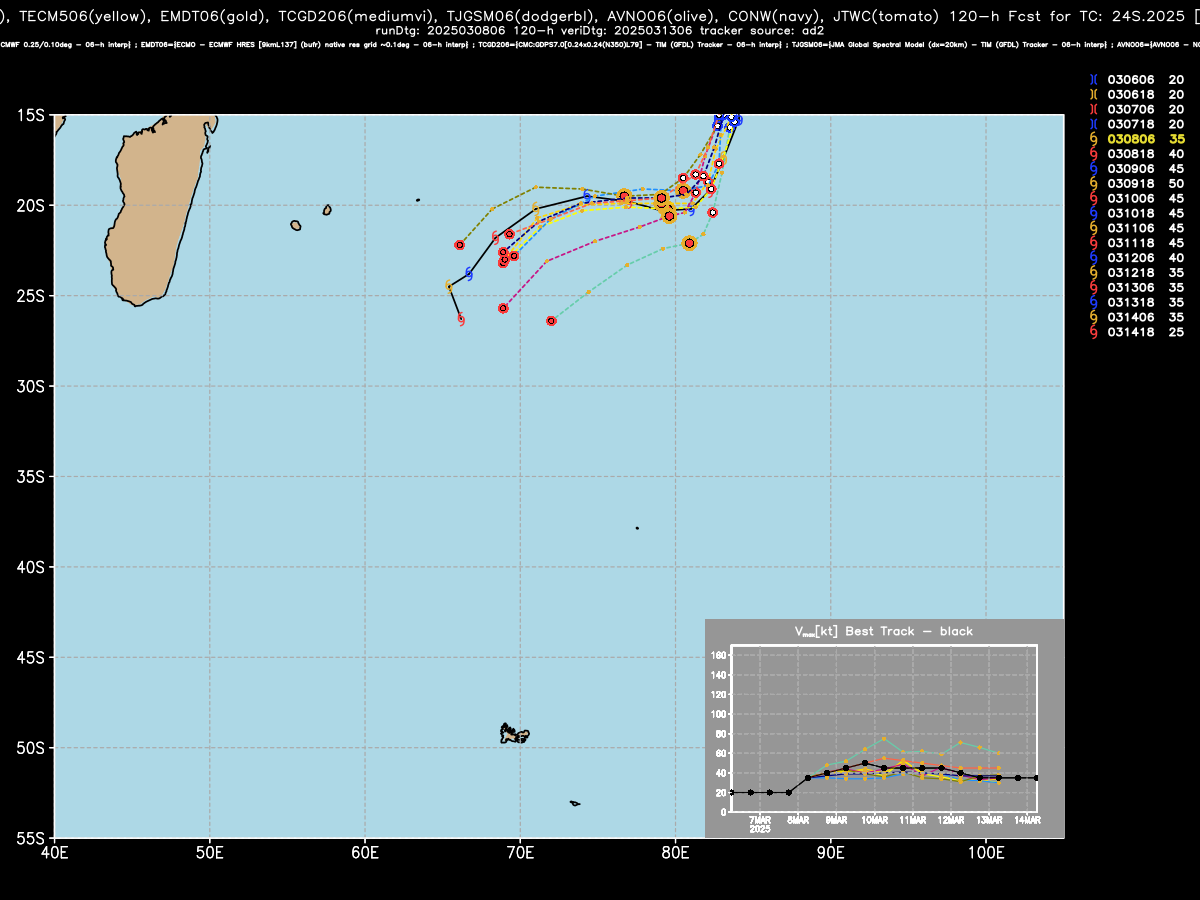The width and height of the screenshot is (1200, 900).
Task: Click the 50 intensity value for 030918
Action: (x=1177, y=184)
